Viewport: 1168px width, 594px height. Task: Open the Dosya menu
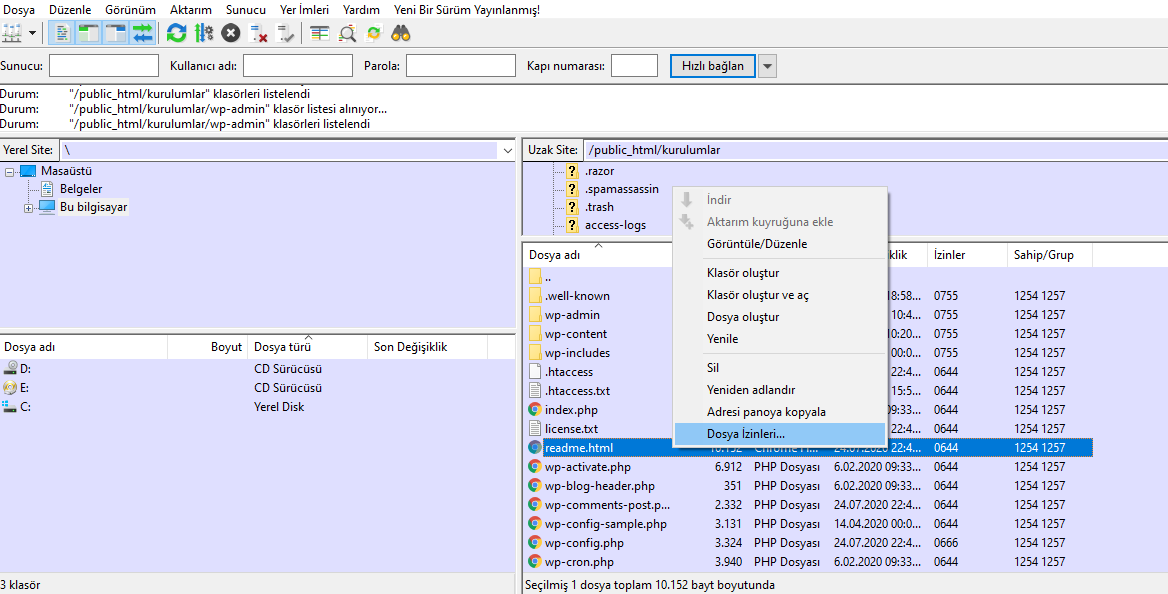(19, 10)
